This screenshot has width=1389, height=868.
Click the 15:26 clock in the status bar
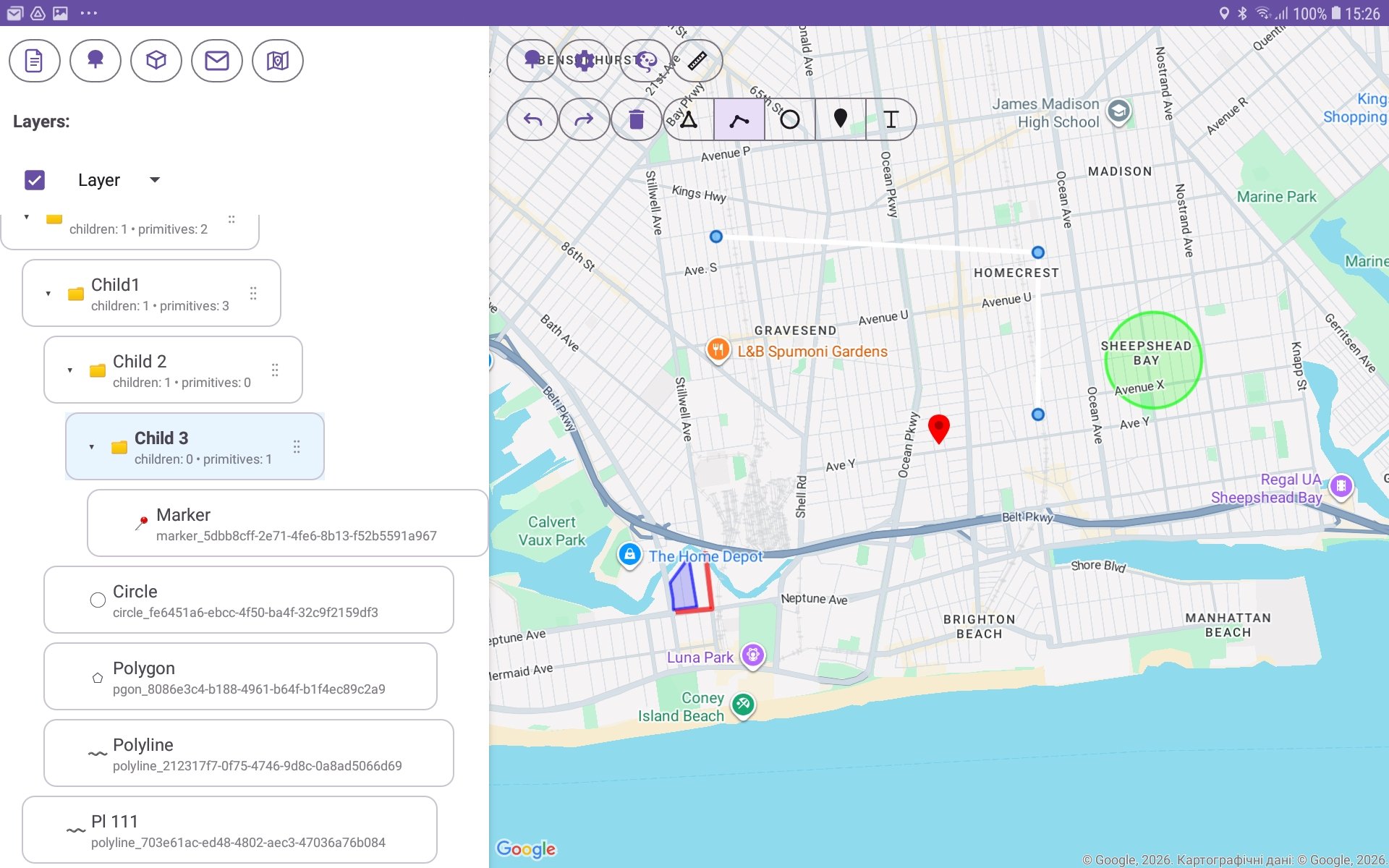pos(1363,14)
